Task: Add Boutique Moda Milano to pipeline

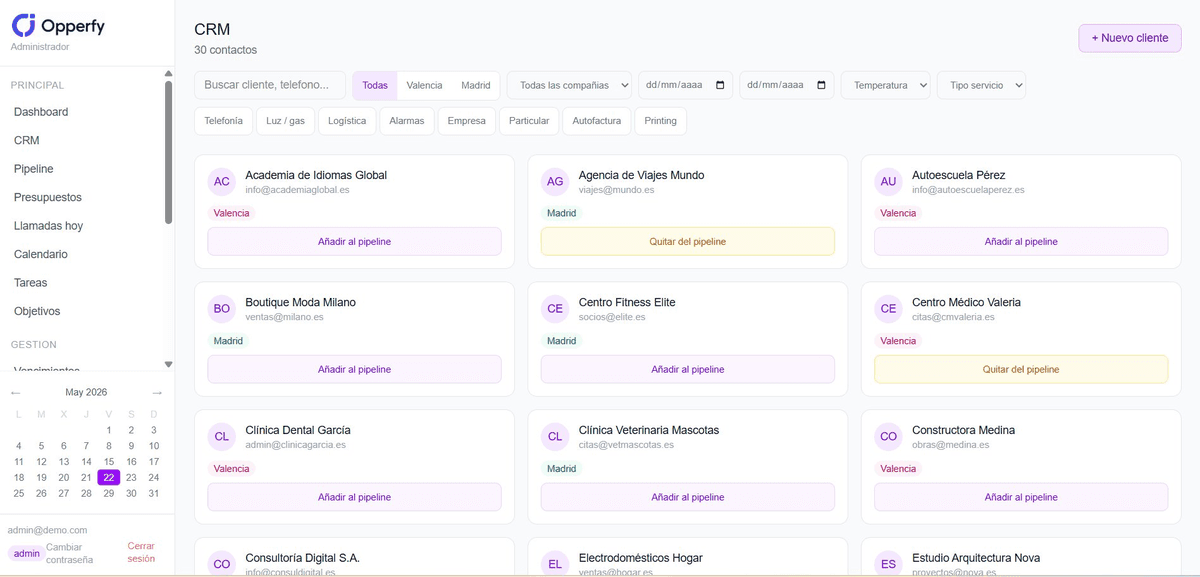Action: 354,369
